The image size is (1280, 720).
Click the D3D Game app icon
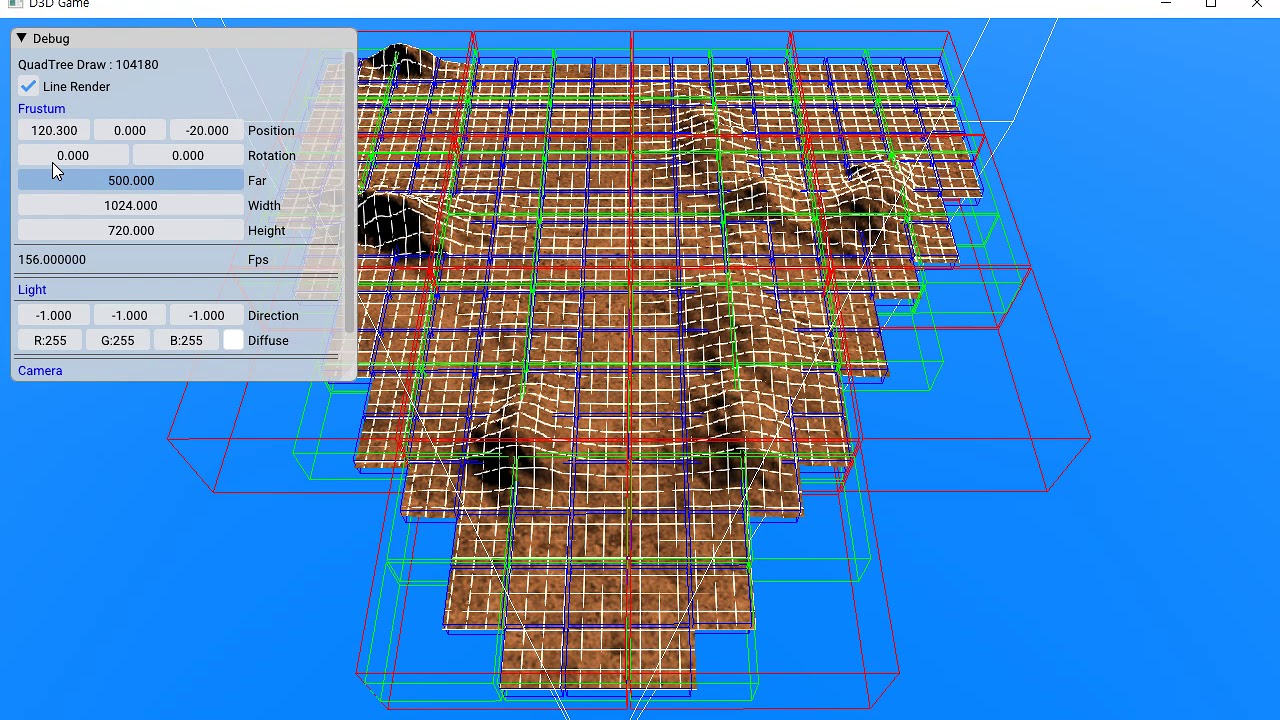[x=15, y=4]
